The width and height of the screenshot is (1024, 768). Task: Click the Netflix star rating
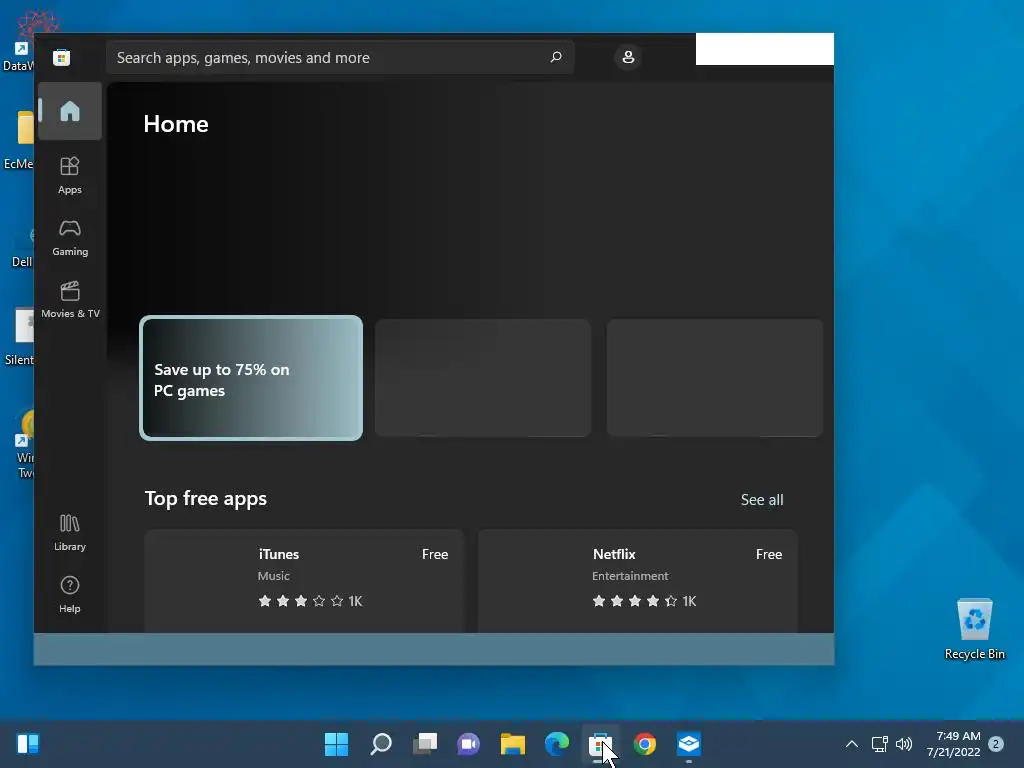pos(644,601)
